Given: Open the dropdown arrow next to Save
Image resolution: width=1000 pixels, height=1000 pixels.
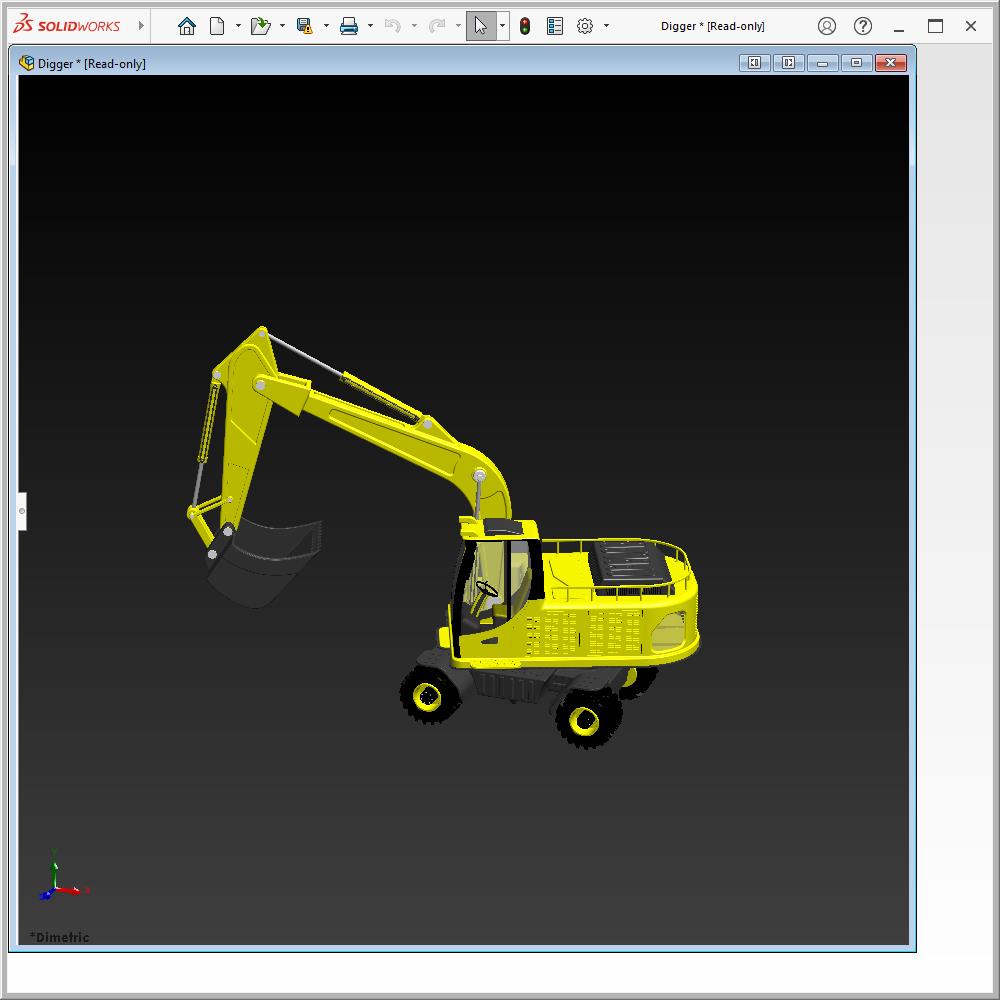Looking at the screenshot, I should (326, 26).
